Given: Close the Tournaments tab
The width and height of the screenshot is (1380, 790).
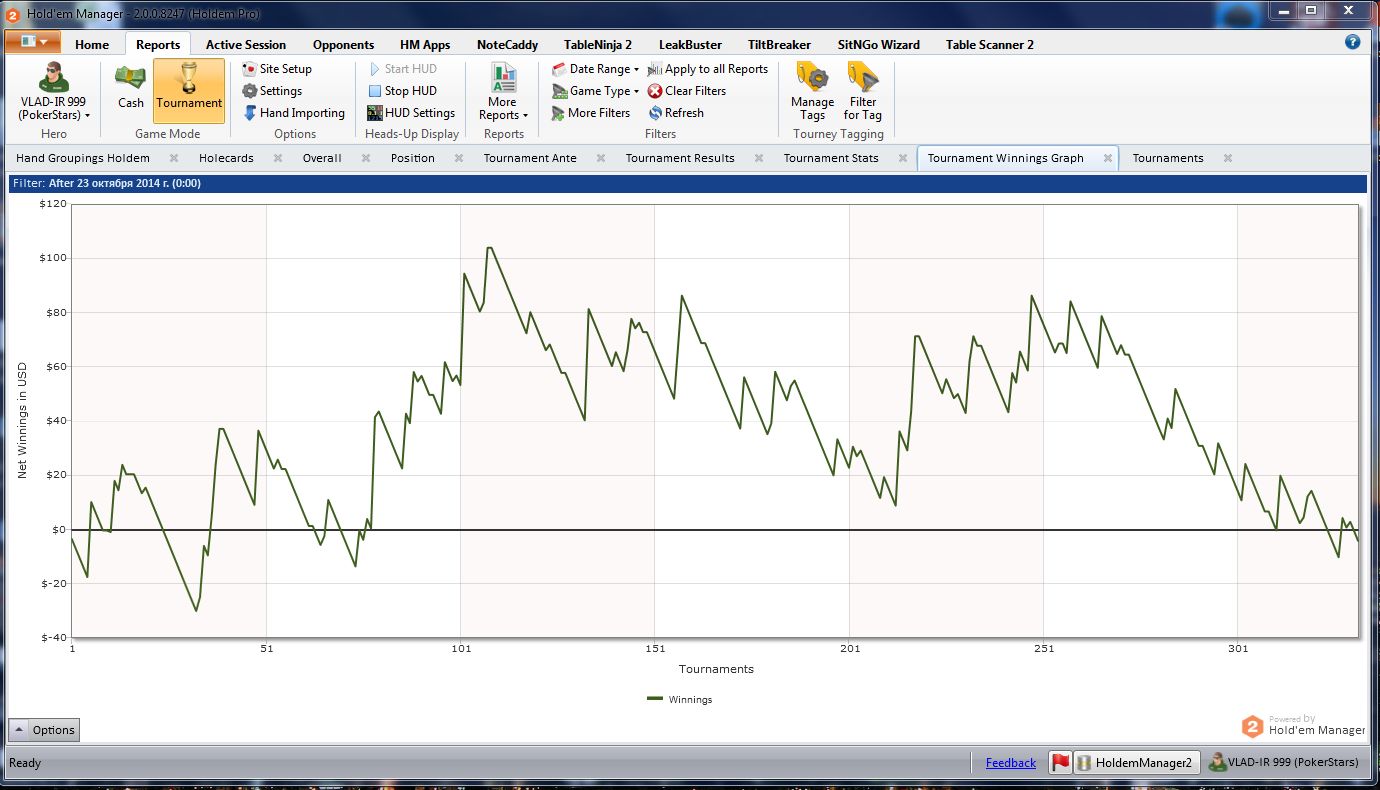Looking at the screenshot, I should point(1228,158).
